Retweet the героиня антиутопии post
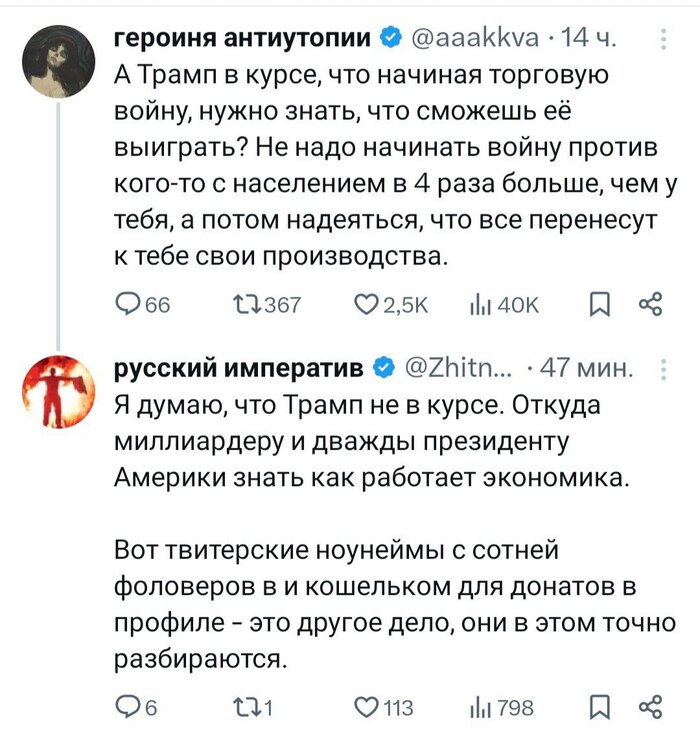This screenshot has width=700, height=733. 244,306
